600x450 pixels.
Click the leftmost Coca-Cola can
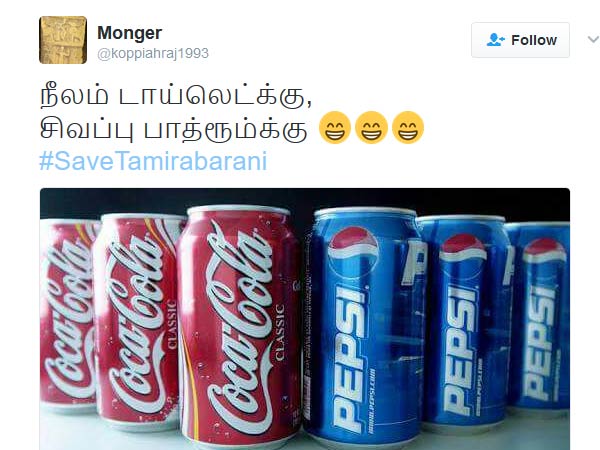click(67, 316)
